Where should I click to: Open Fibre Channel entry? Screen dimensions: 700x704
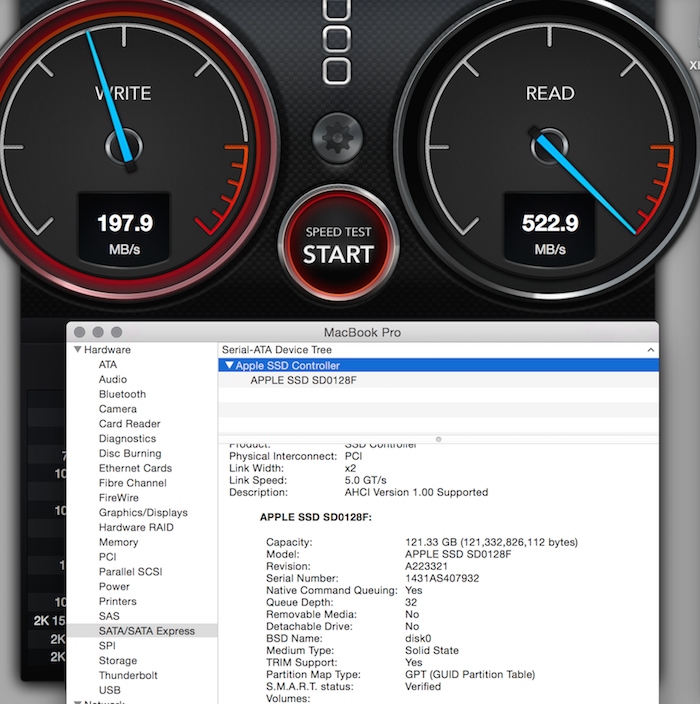(132, 483)
